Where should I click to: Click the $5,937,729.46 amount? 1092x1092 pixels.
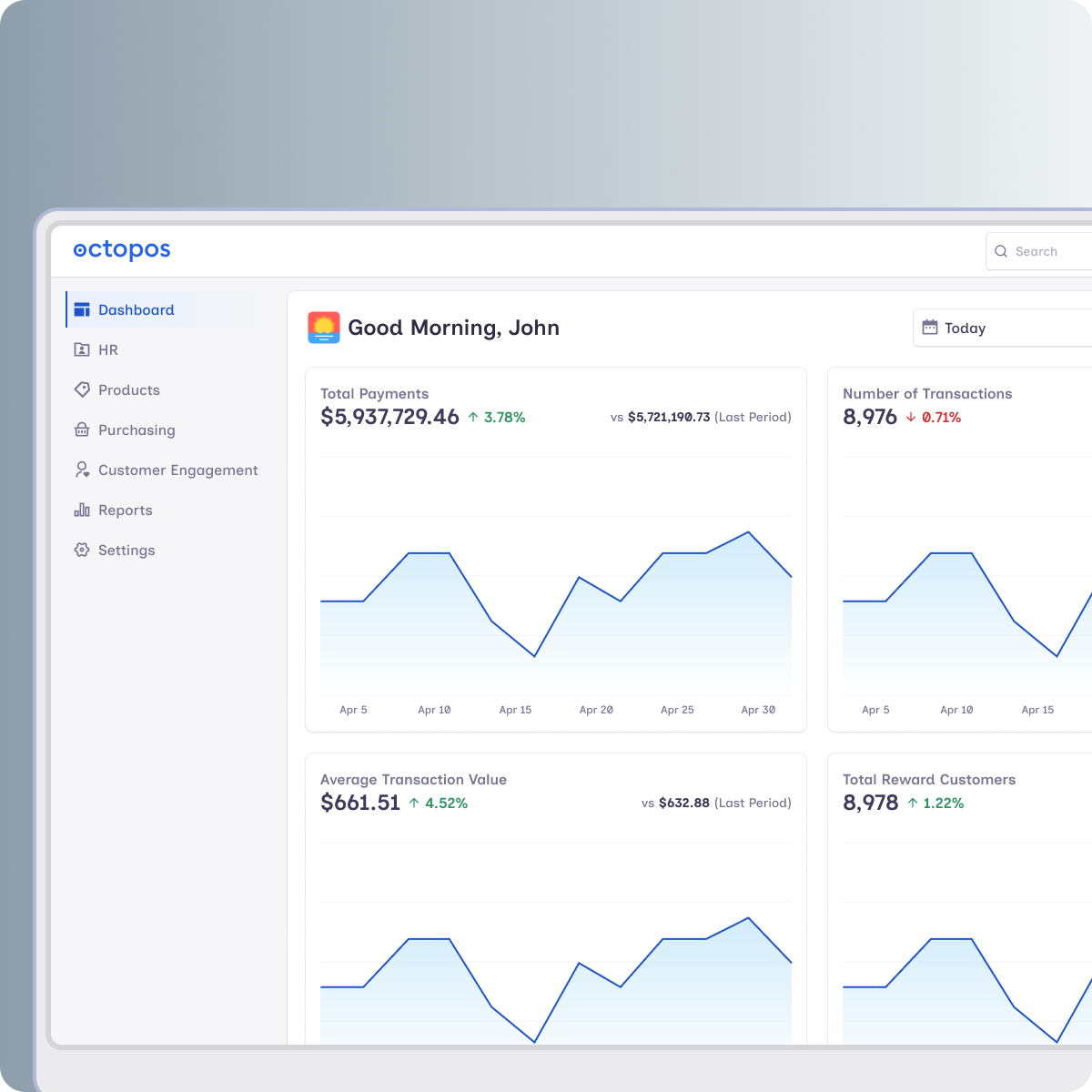[x=389, y=417]
